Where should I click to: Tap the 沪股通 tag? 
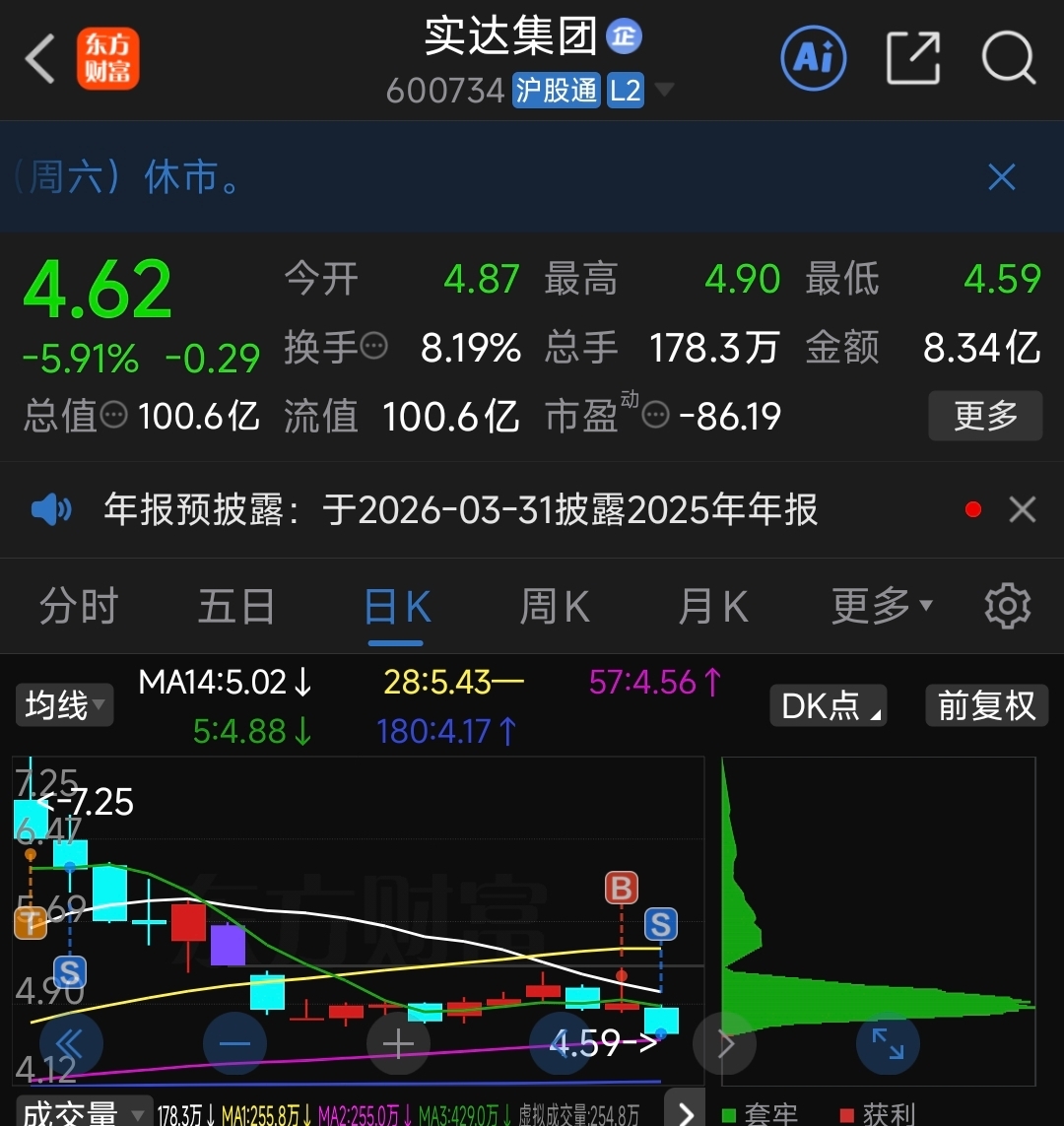[557, 91]
